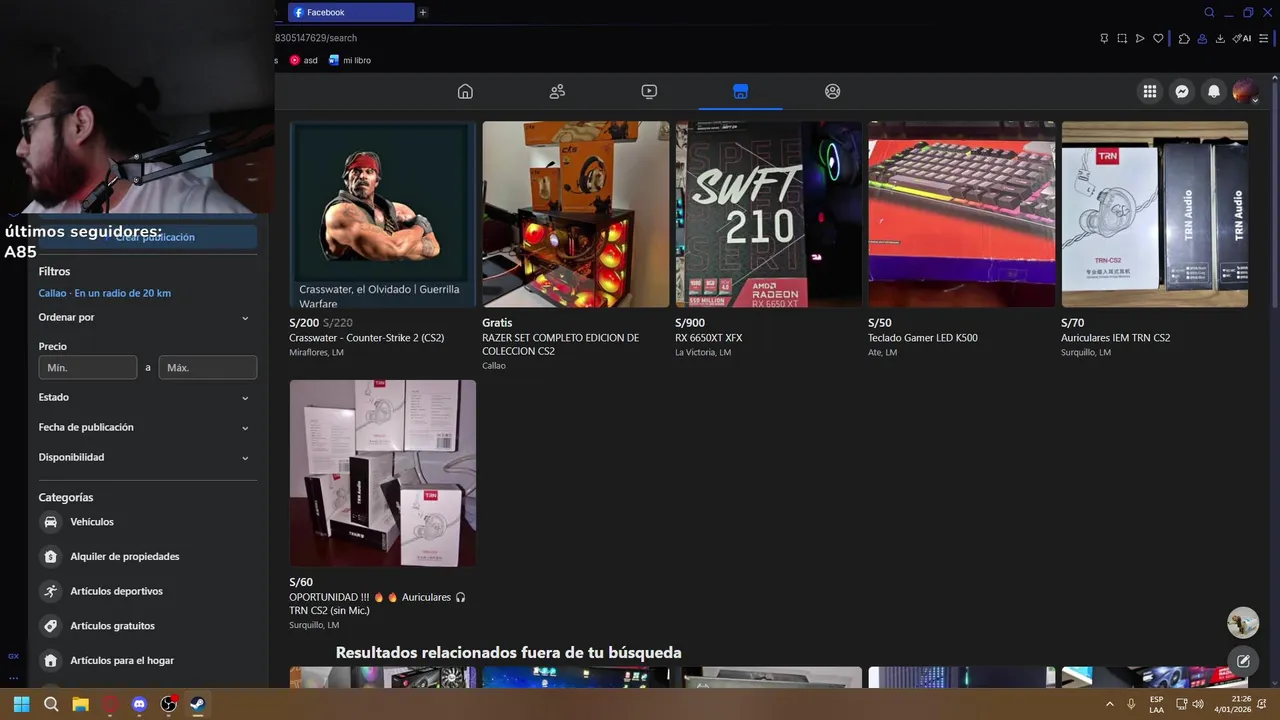Click browser send flow arrow icon
The height and width of the screenshot is (720, 1280).
[1140, 38]
